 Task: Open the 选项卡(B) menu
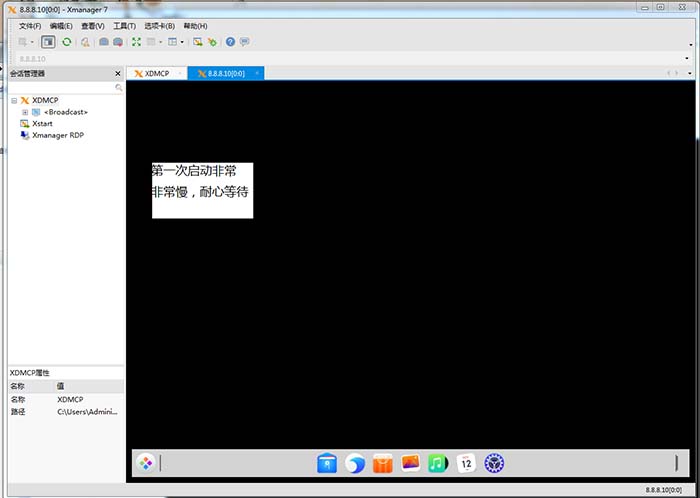click(160, 26)
